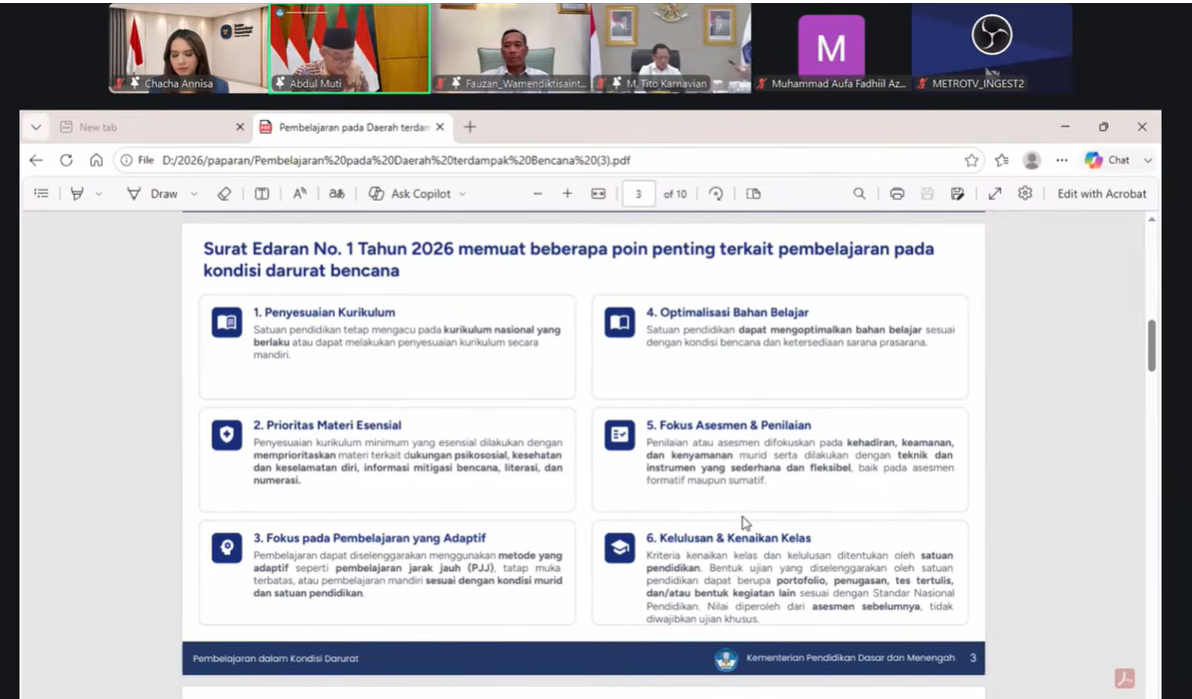
Task: Zoom in on the PDF
Action: [x=567, y=194]
